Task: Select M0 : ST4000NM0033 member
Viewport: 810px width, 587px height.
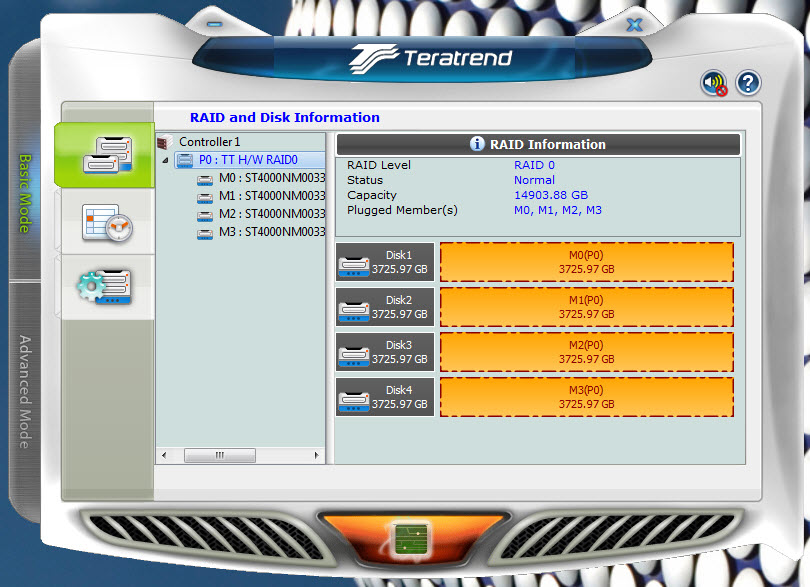Action: [x=272, y=178]
